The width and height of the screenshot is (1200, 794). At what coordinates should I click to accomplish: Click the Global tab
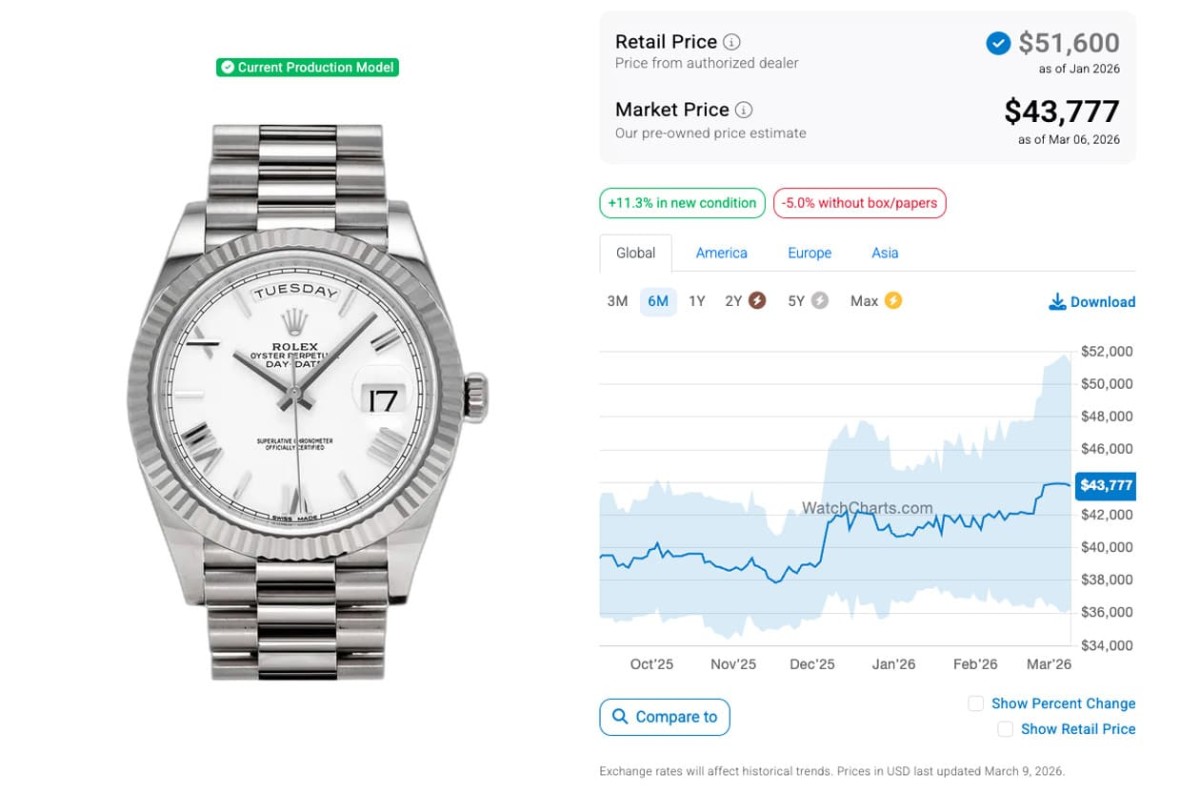click(635, 253)
